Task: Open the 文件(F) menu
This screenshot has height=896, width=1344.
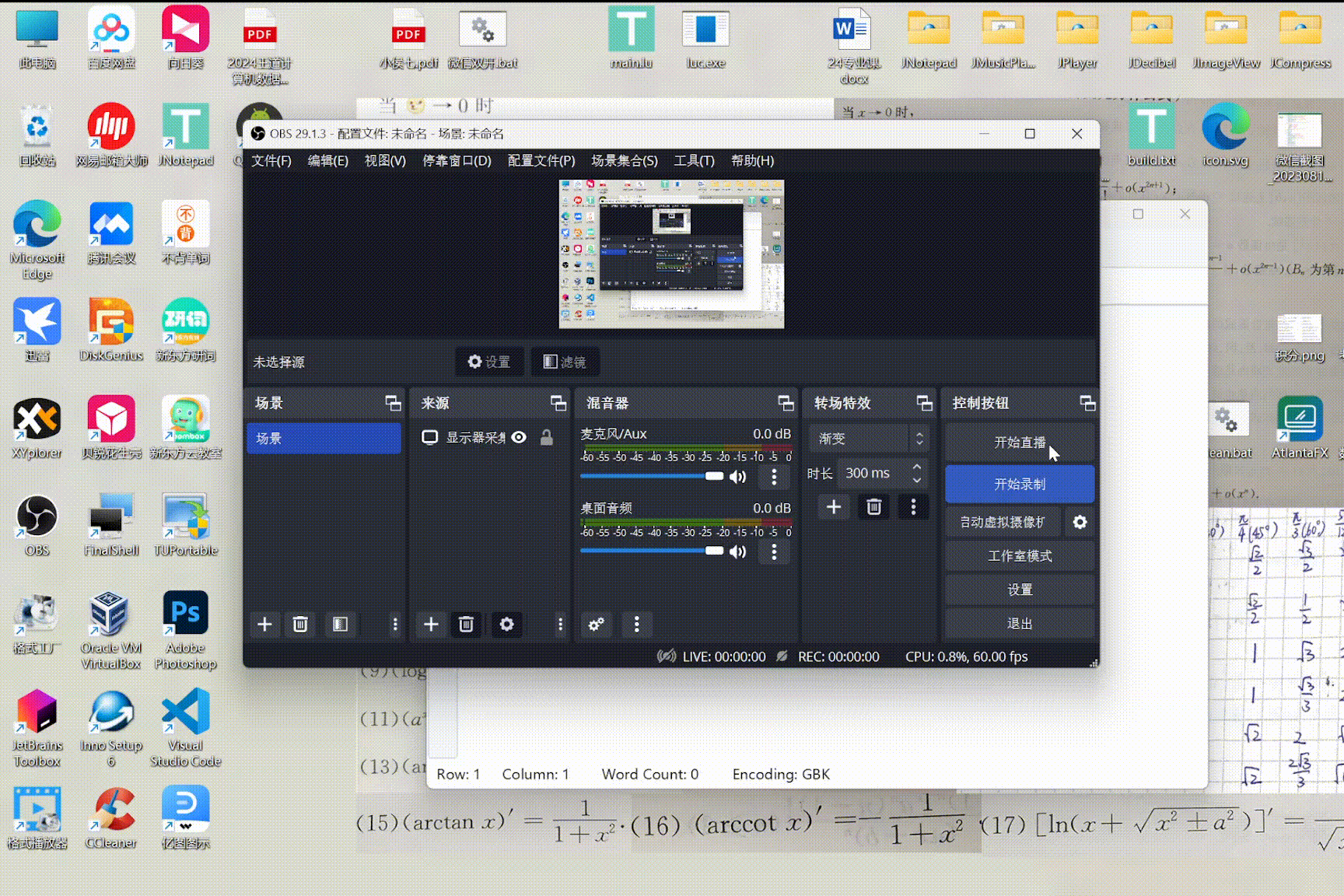Action: click(x=271, y=161)
